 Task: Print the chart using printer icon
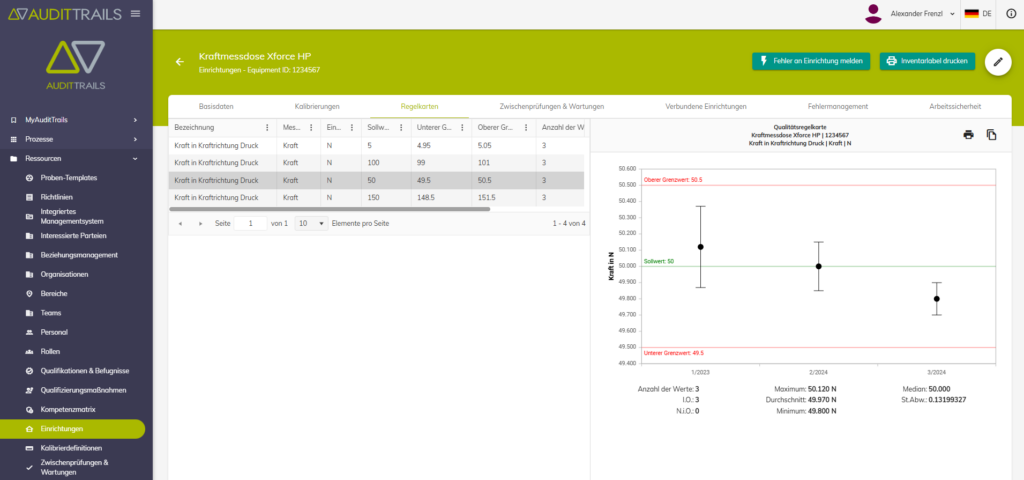tap(968, 135)
